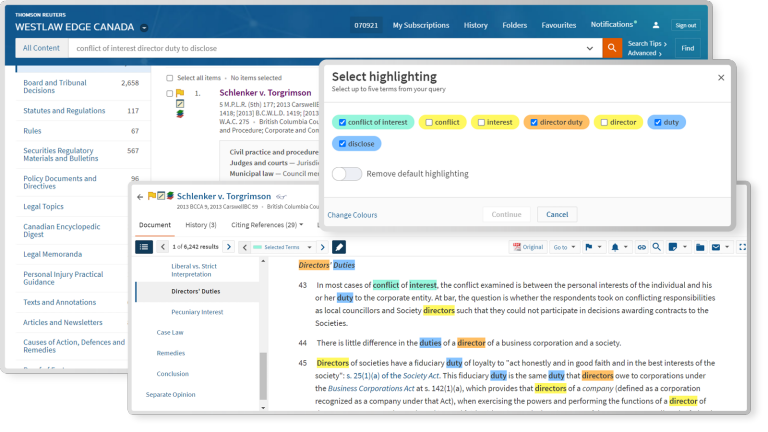The image size is (768, 432).
Task: Open My Subscriptions in header
Action: pyautogui.click(x=421, y=25)
